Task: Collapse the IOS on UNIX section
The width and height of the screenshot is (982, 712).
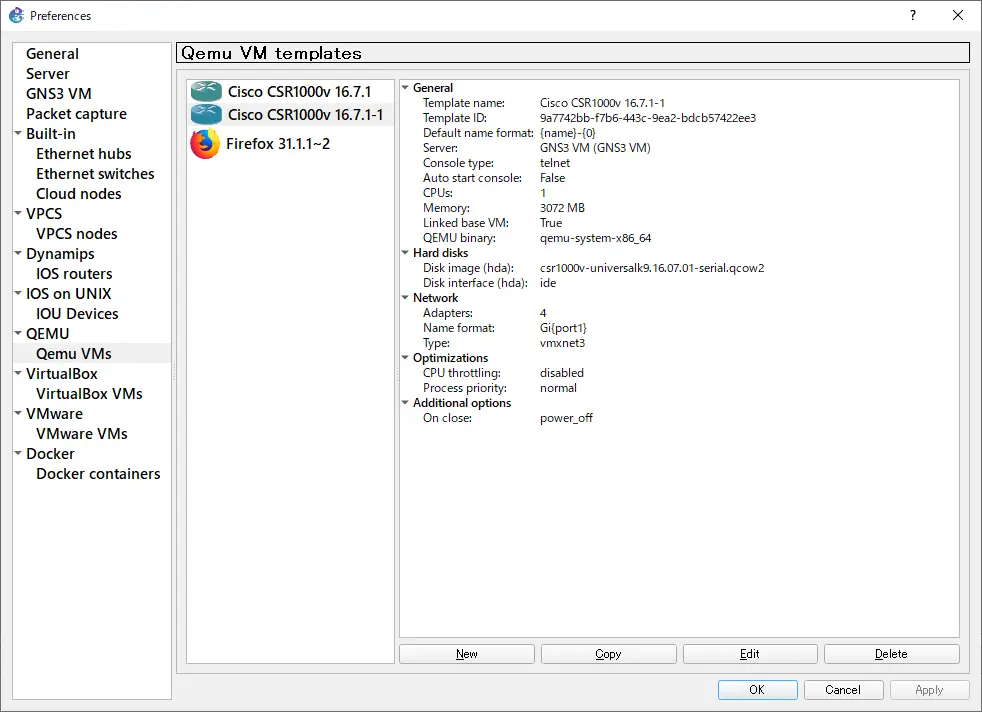Action: [18, 293]
